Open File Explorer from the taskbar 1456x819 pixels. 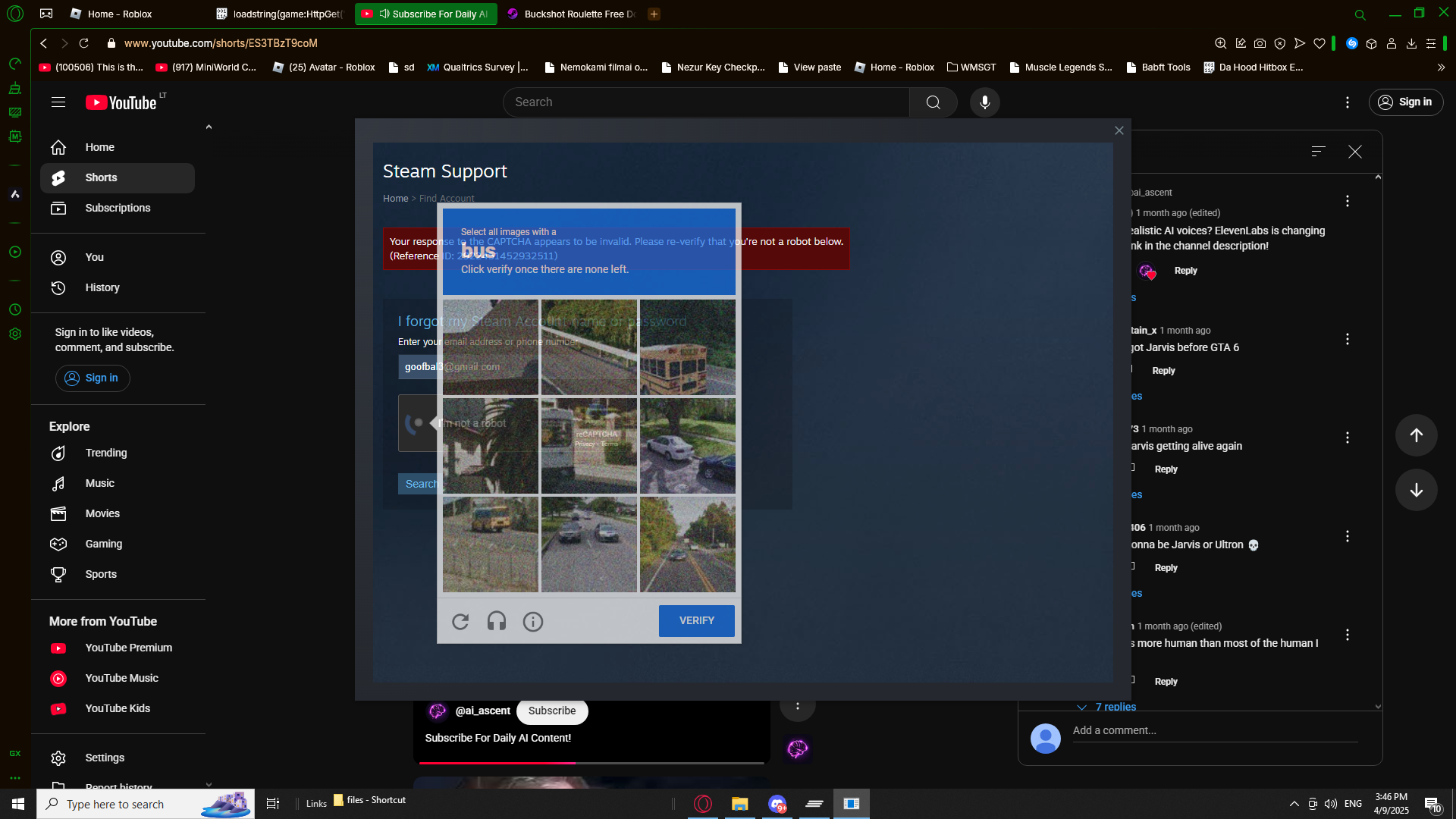tap(739, 804)
